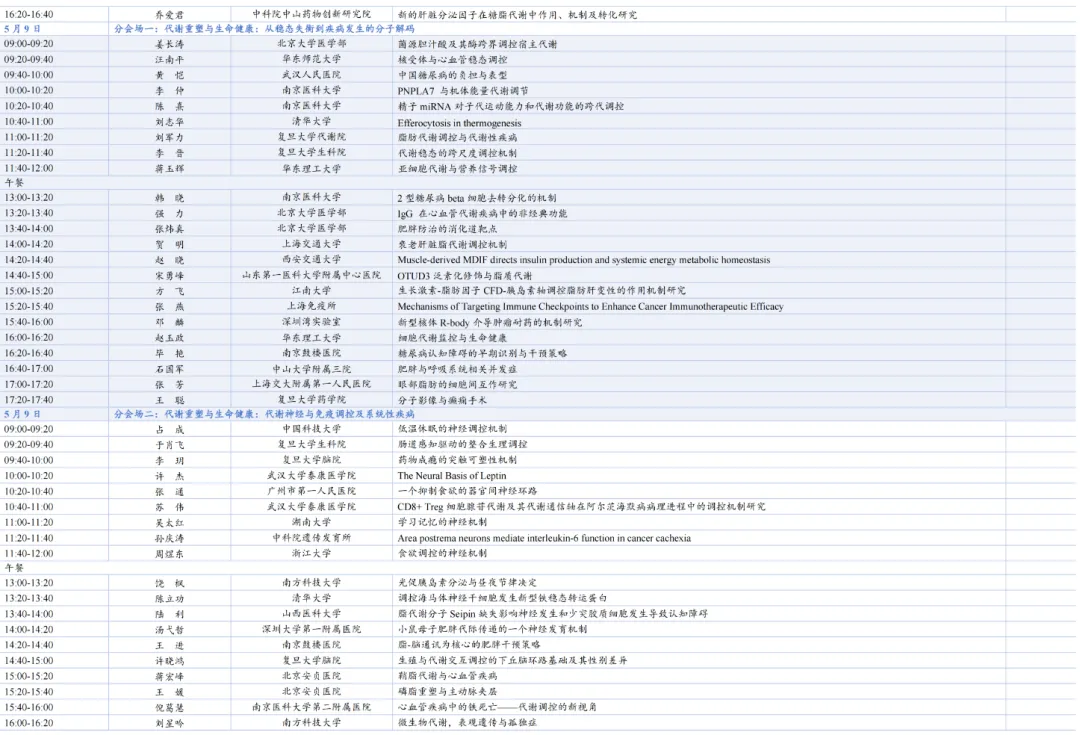This screenshot has width=1080, height=735.
Task: Select the title starting "脂代谢分子 Seipin 缺失"
Action: 552,613
